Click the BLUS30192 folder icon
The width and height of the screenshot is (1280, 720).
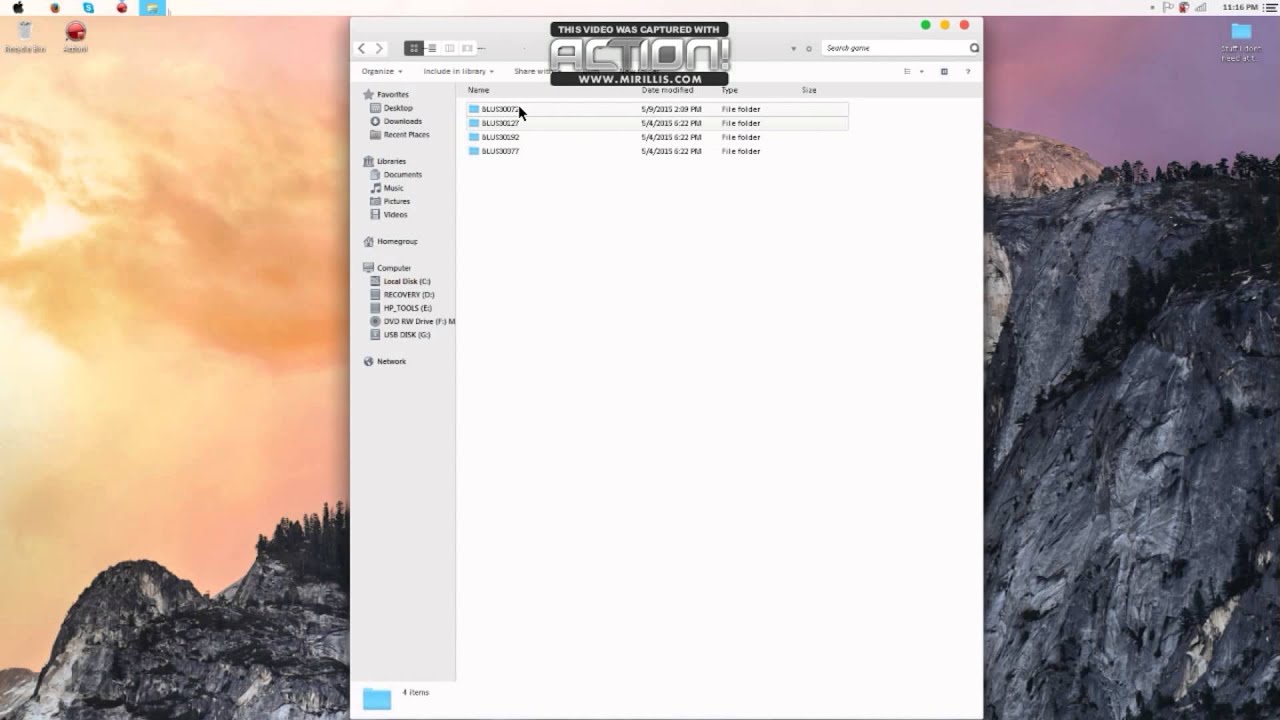tap(474, 137)
